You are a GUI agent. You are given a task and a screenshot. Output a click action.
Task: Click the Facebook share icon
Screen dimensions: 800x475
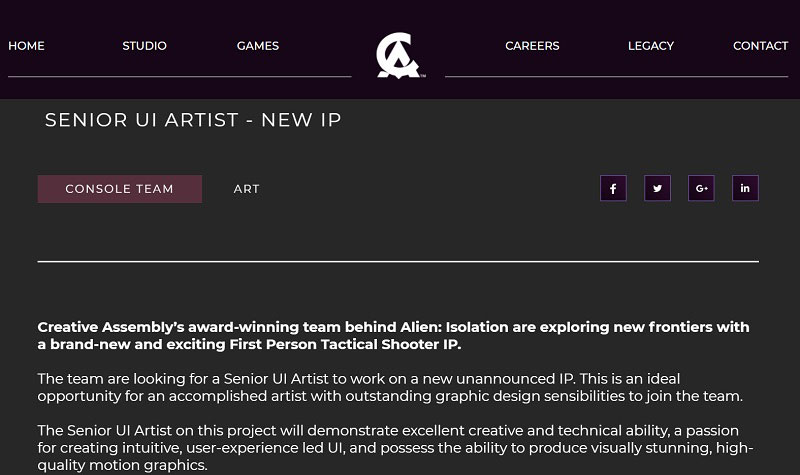(x=613, y=188)
